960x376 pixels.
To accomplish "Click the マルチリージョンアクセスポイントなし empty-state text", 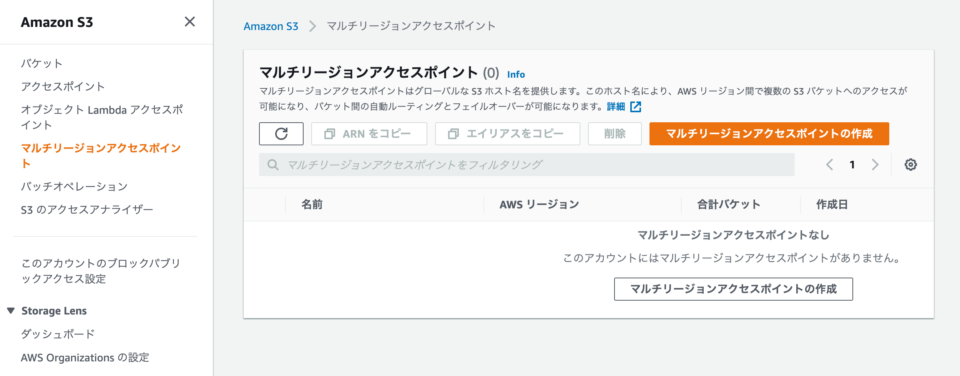I will pos(733,235).
